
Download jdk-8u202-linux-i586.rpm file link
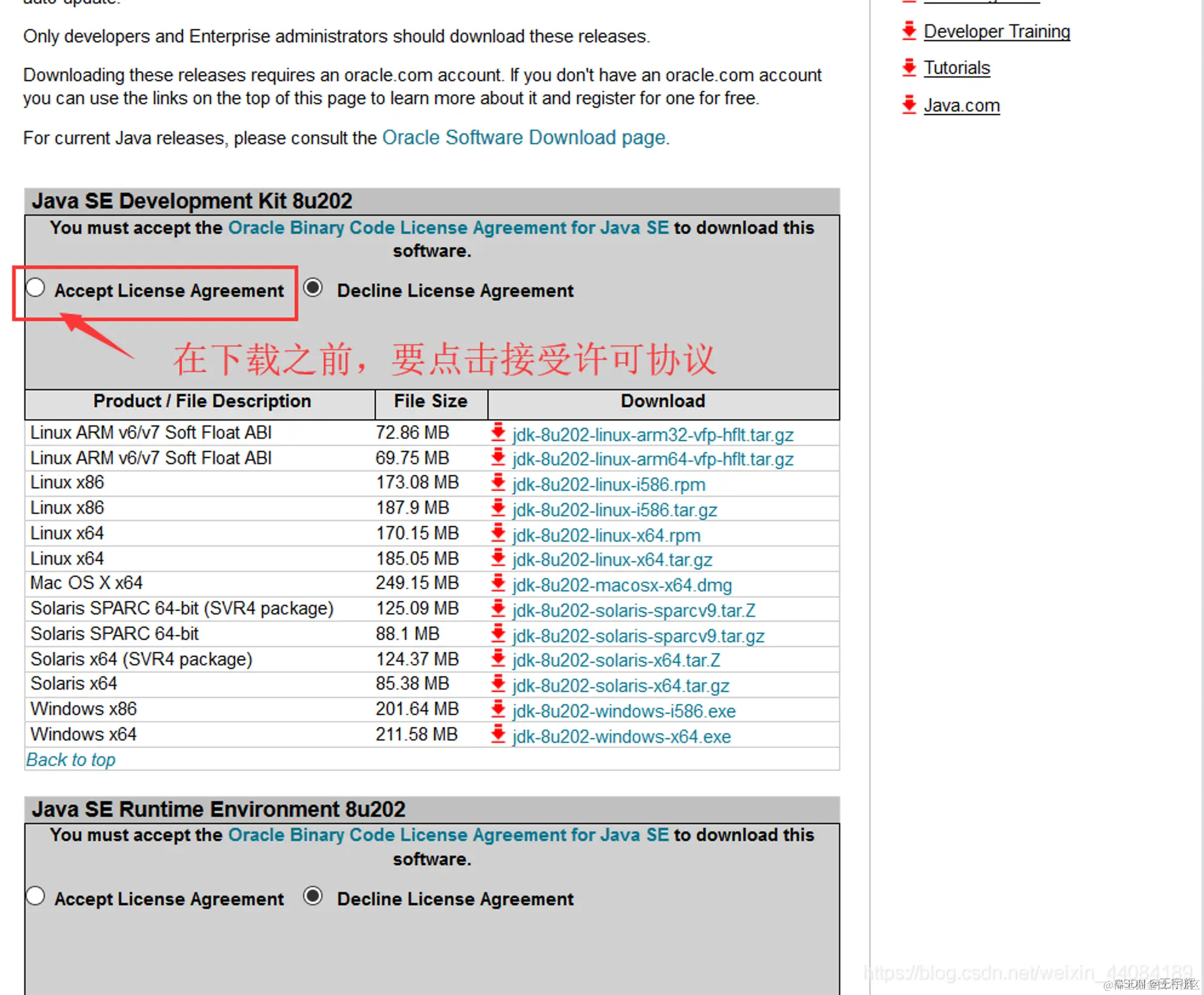[608, 485]
